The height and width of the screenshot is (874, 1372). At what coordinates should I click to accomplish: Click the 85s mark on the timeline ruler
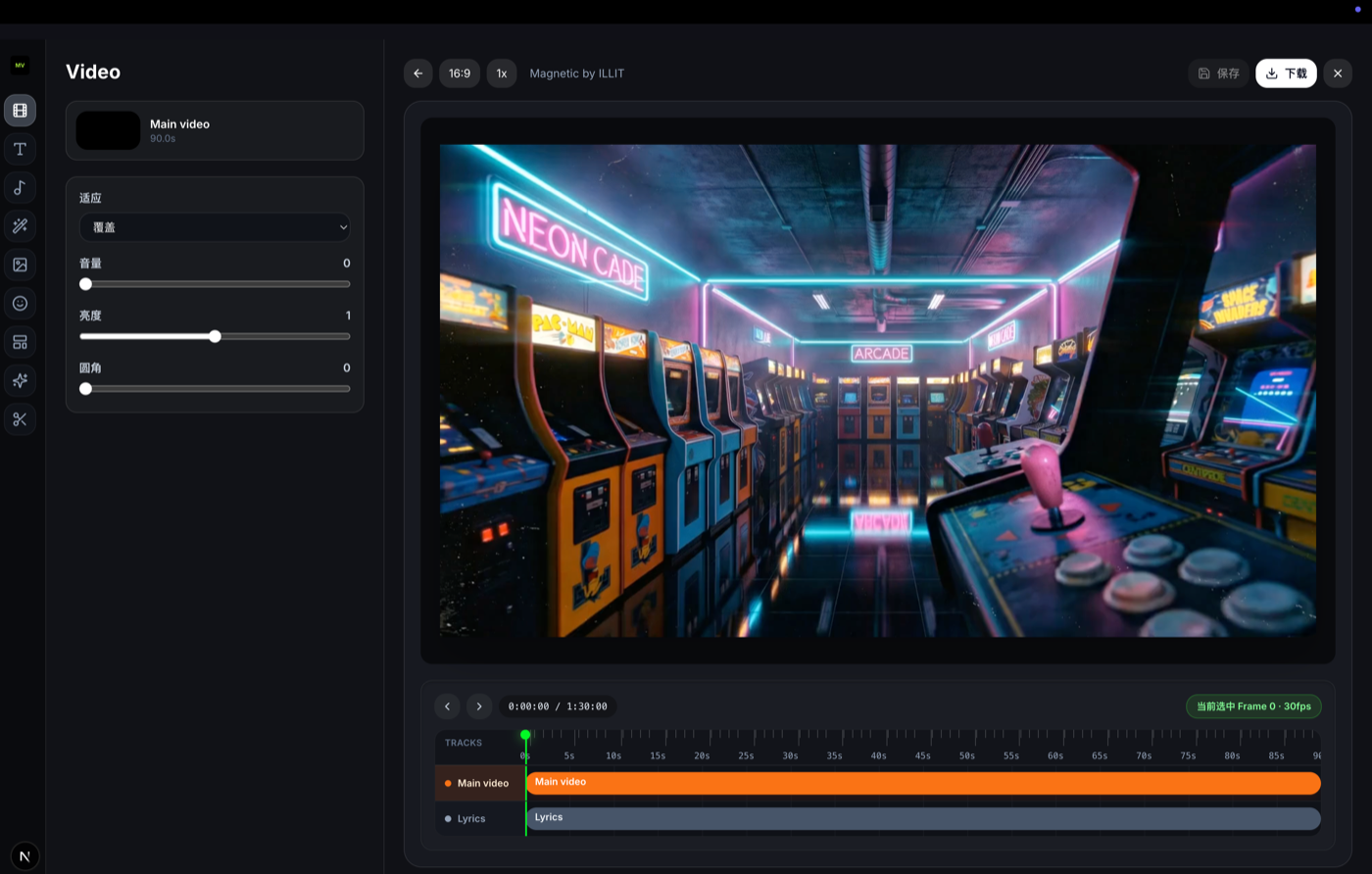coord(1276,756)
